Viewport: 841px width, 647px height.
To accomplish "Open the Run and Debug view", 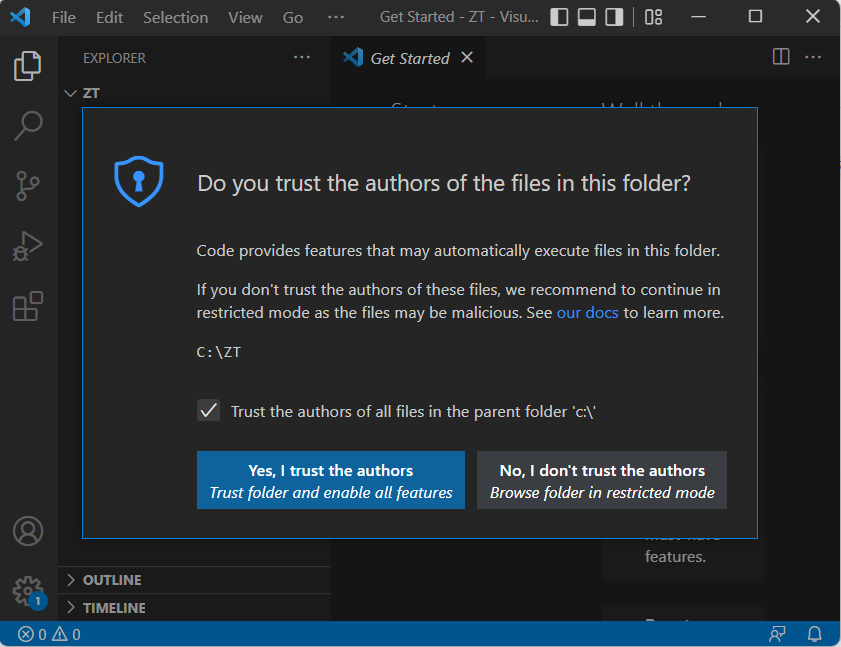I will (x=28, y=246).
